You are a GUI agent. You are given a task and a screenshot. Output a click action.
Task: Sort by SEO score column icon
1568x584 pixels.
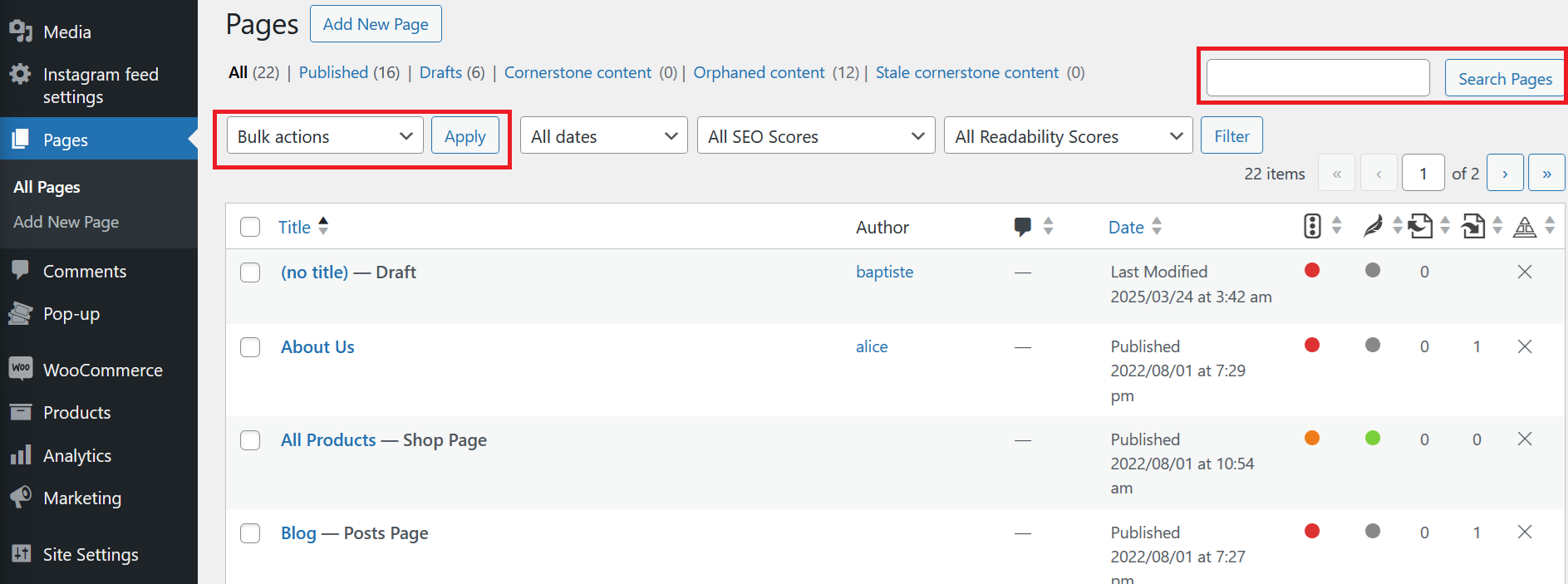(1312, 226)
